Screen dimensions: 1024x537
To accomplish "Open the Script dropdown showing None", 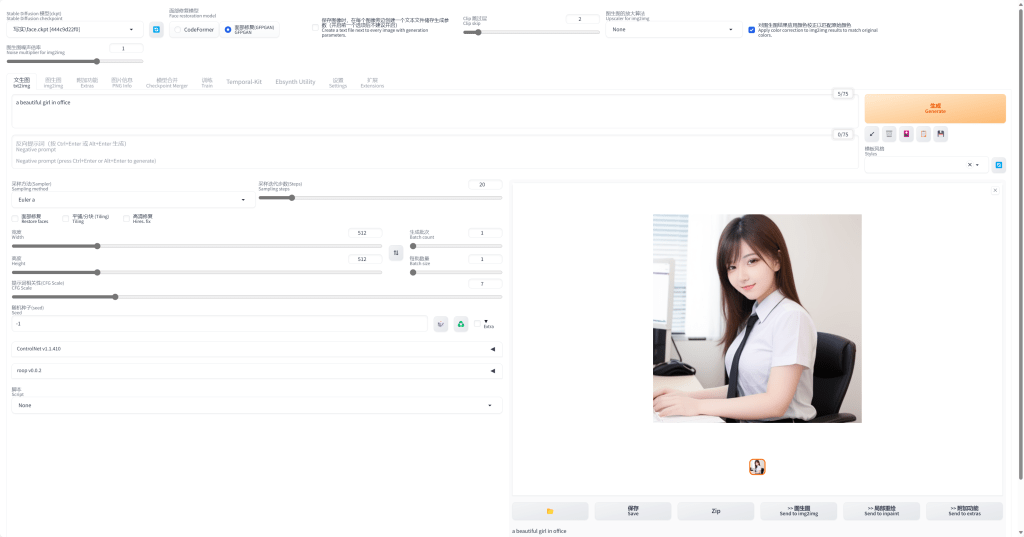I will click(x=255, y=405).
